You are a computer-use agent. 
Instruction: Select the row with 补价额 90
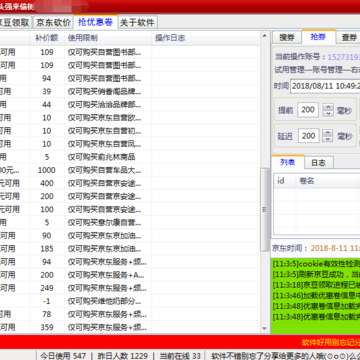130,236
